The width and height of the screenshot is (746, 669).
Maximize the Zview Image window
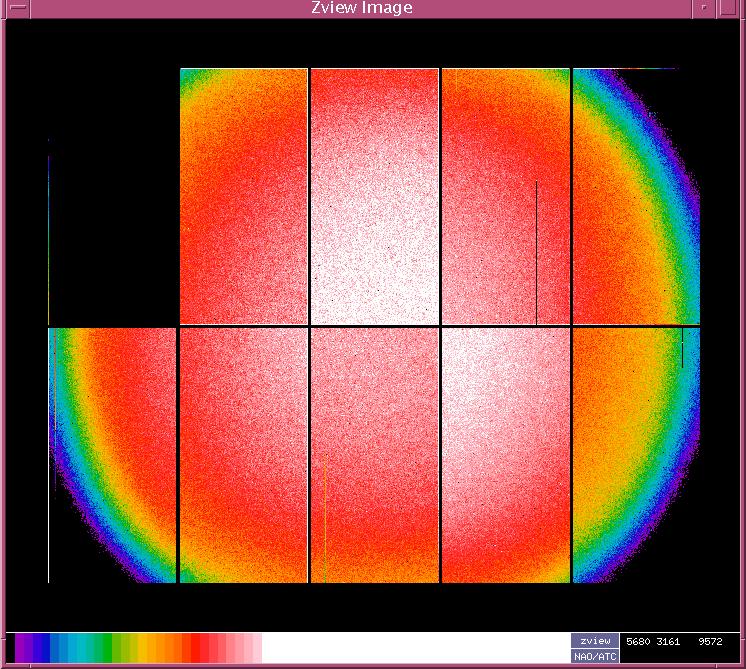pyautogui.click(x=733, y=8)
